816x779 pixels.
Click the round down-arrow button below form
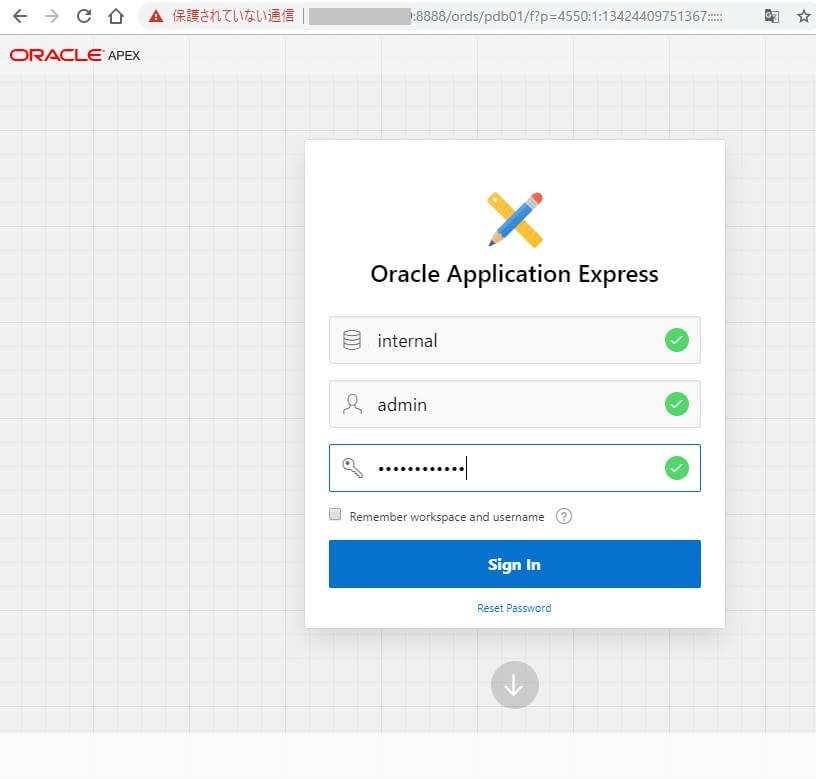tap(515, 685)
